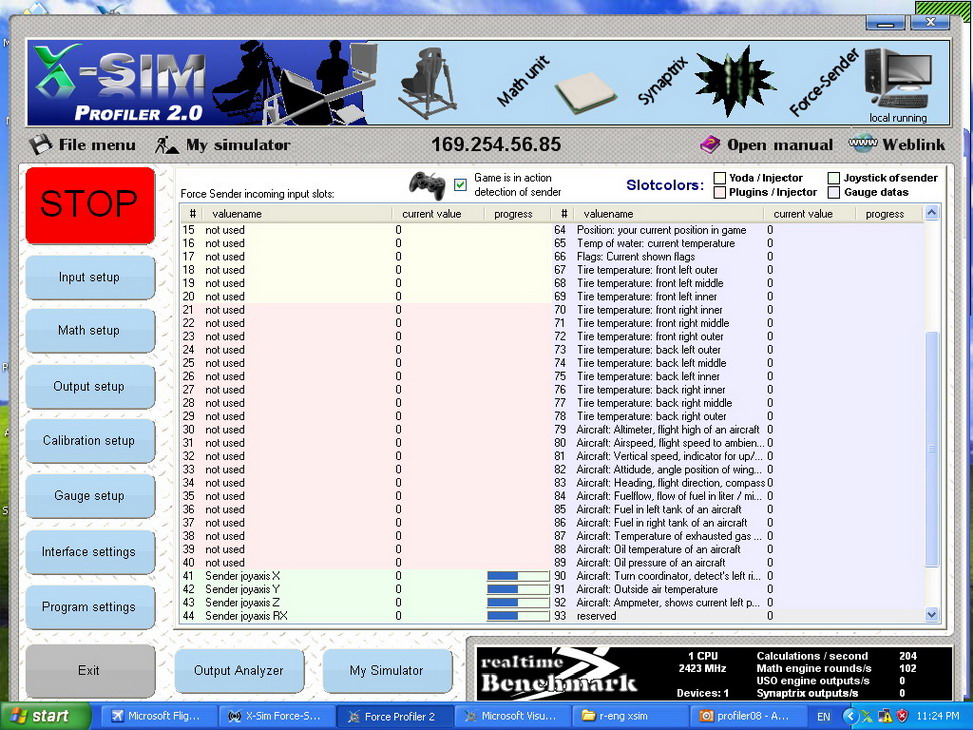Open Interface settings
Image resolution: width=973 pixels, height=730 pixels.
pyautogui.click(x=90, y=552)
